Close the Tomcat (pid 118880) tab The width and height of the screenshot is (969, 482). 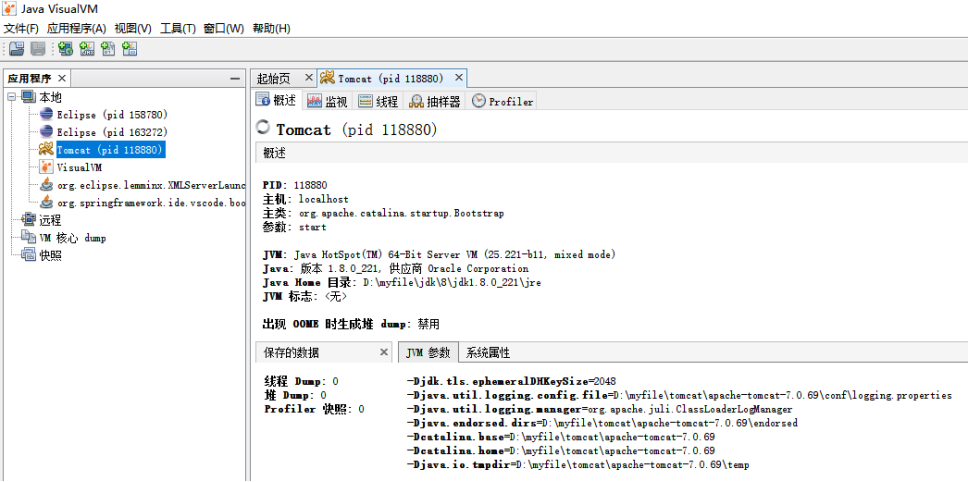coord(459,78)
